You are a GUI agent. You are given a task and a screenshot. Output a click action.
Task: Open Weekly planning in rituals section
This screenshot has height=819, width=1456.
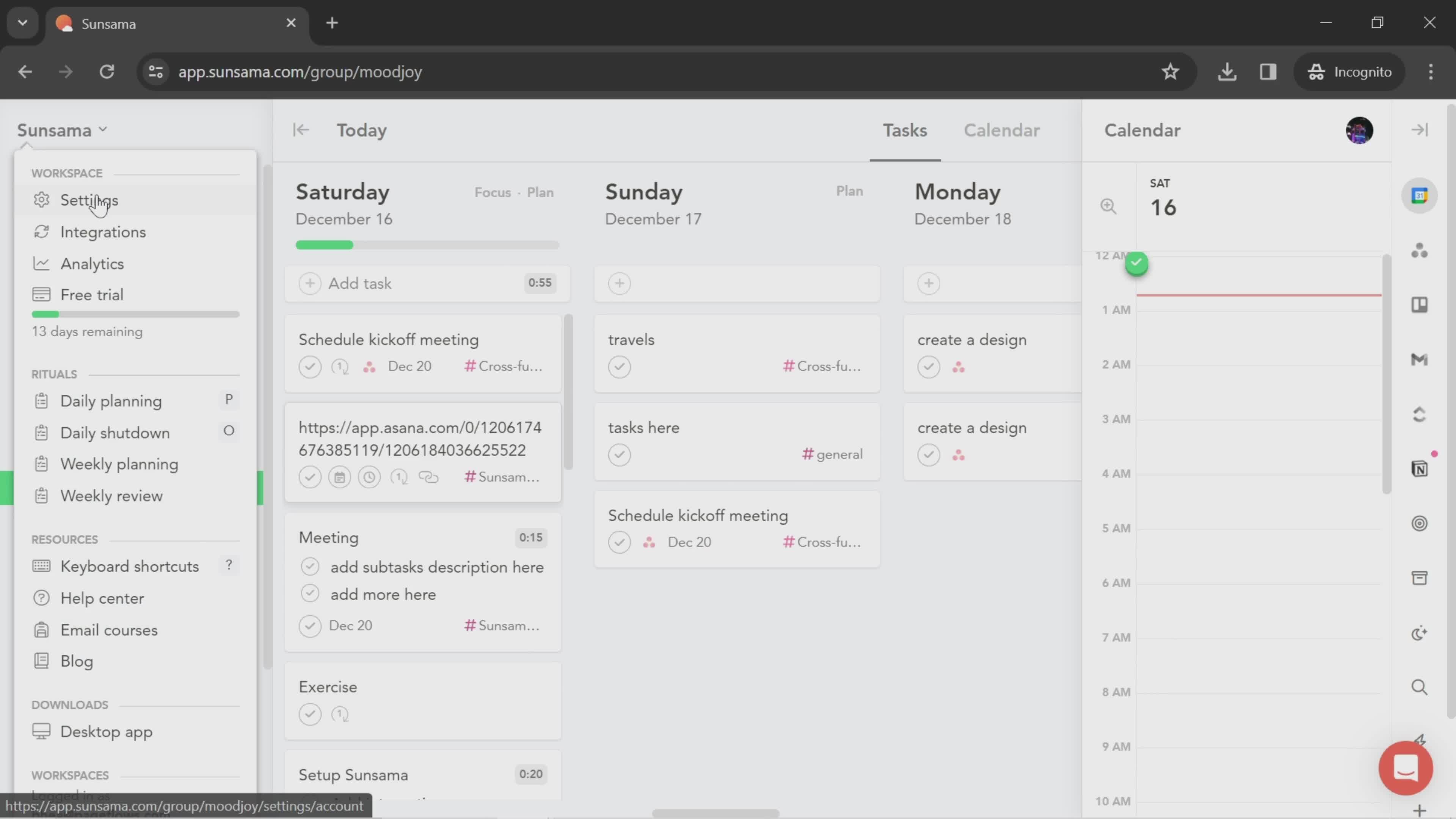click(x=119, y=463)
